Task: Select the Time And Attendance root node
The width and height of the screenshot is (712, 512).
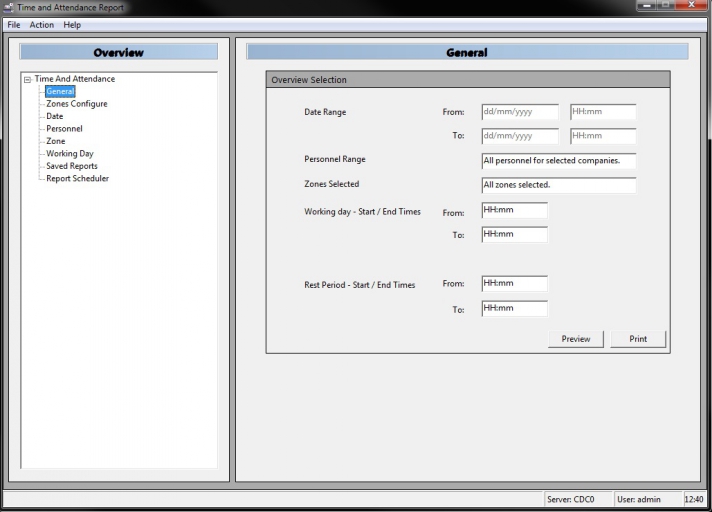Action: pyautogui.click(x=75, y=79)
